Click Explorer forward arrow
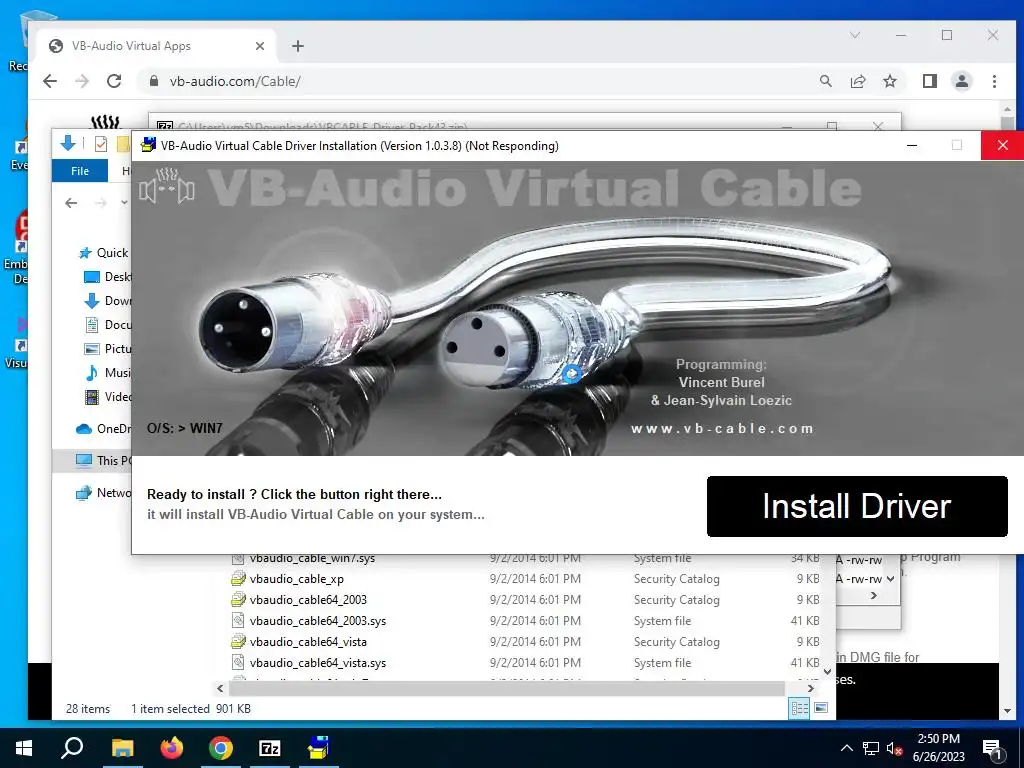The image size is (1024, 768). [101, 203]
